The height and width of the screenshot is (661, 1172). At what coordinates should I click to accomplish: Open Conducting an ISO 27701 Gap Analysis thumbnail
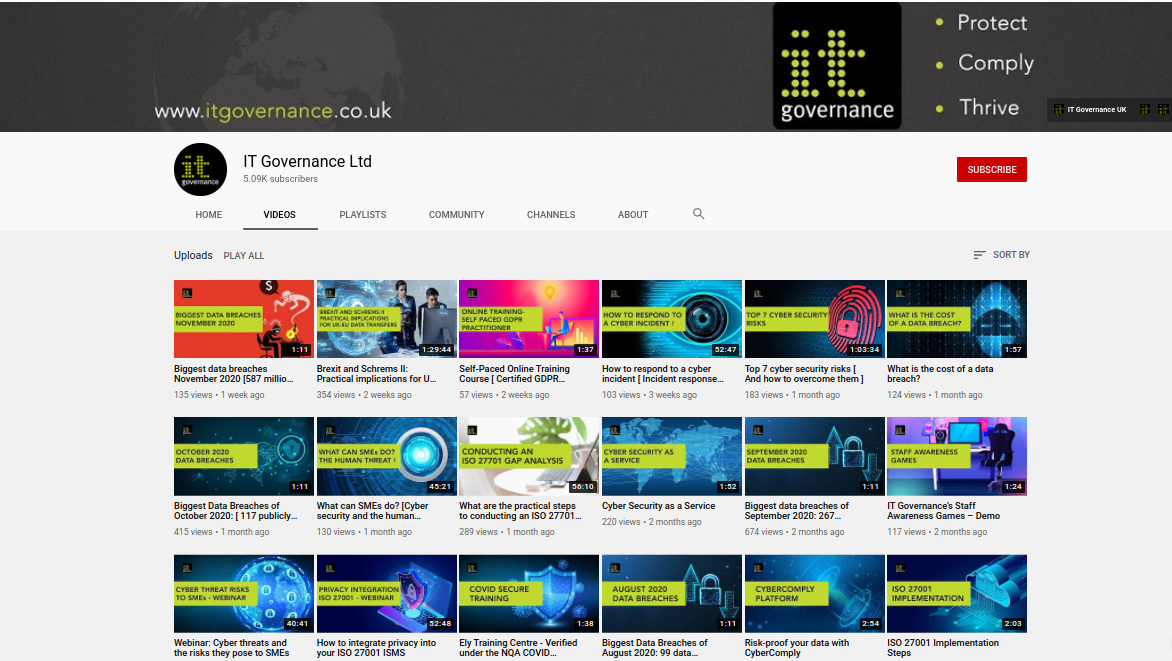(528, 456)
